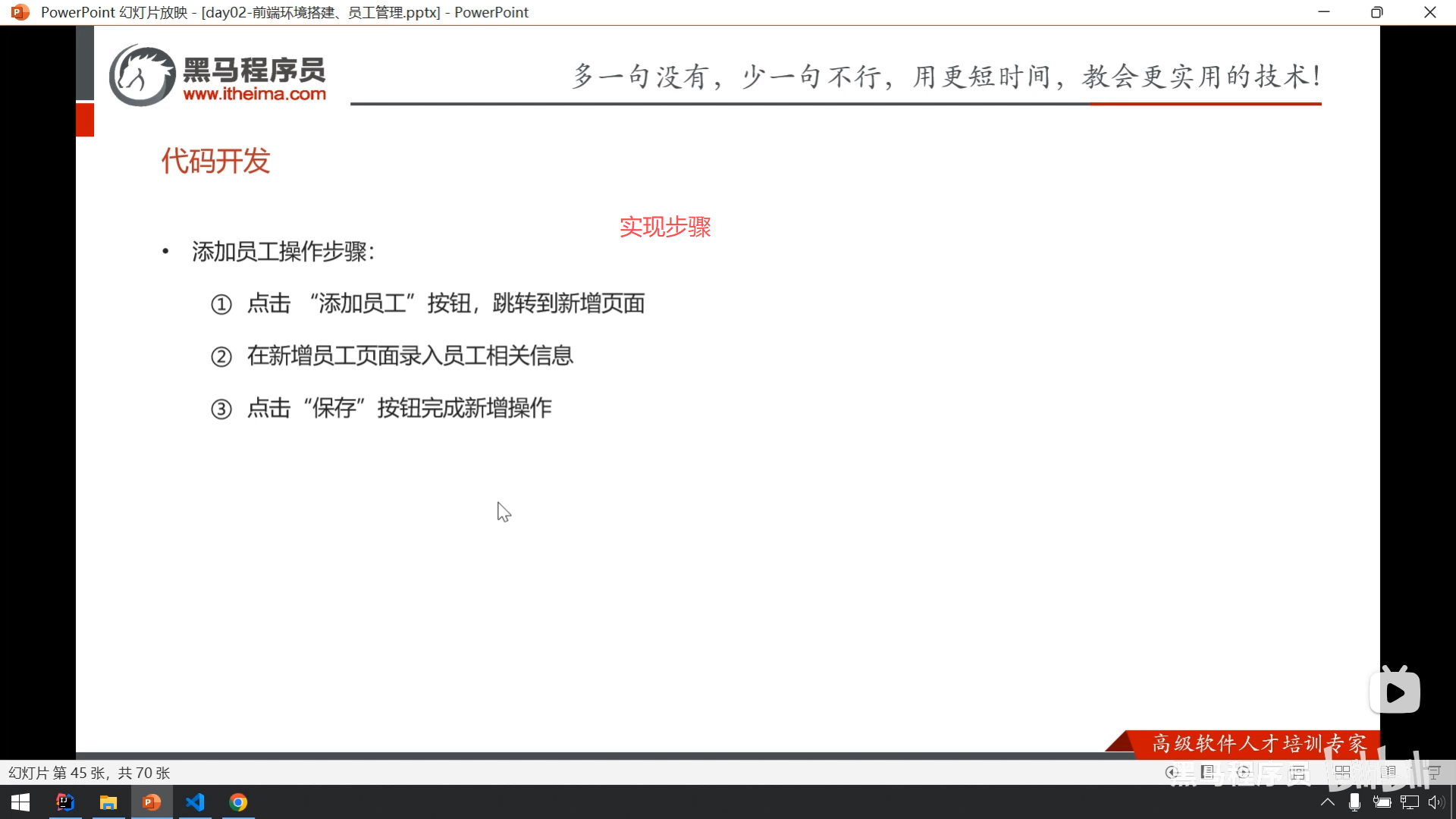Switch to Reading view icon

(x=1389, y=772)
